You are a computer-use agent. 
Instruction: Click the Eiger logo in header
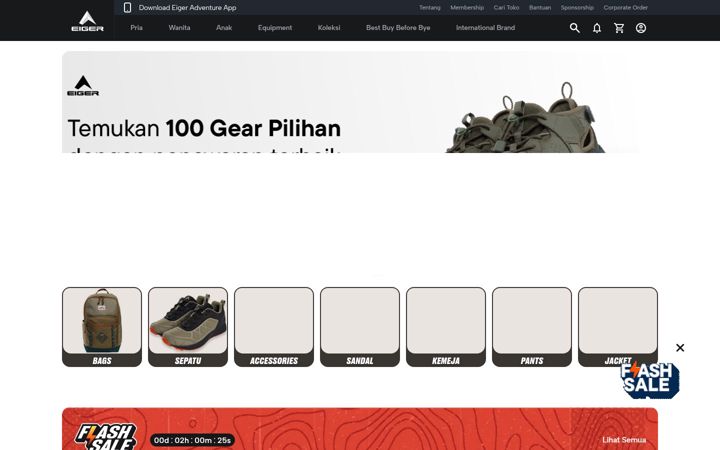click(x=87, y=22)
